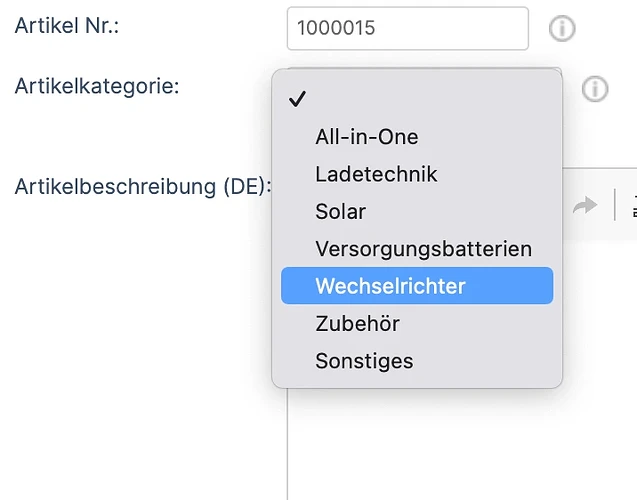This screenshot has width=637, height=500.
Task: Click the gray editor toolbar strip background
Action: (x=600, y=227)
